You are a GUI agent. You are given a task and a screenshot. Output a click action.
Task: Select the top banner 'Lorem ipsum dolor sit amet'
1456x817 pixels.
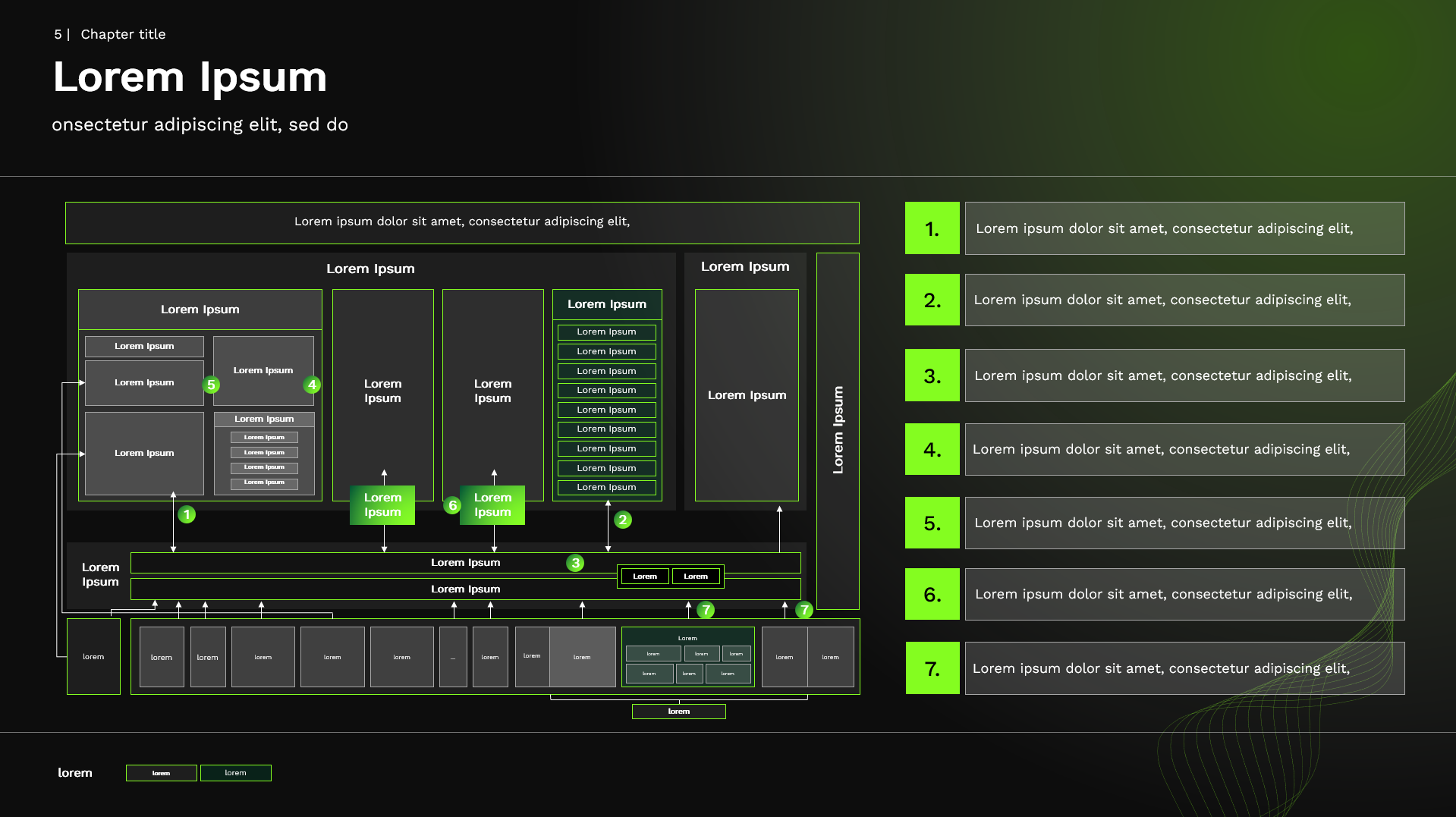click(x=462, y=222)
